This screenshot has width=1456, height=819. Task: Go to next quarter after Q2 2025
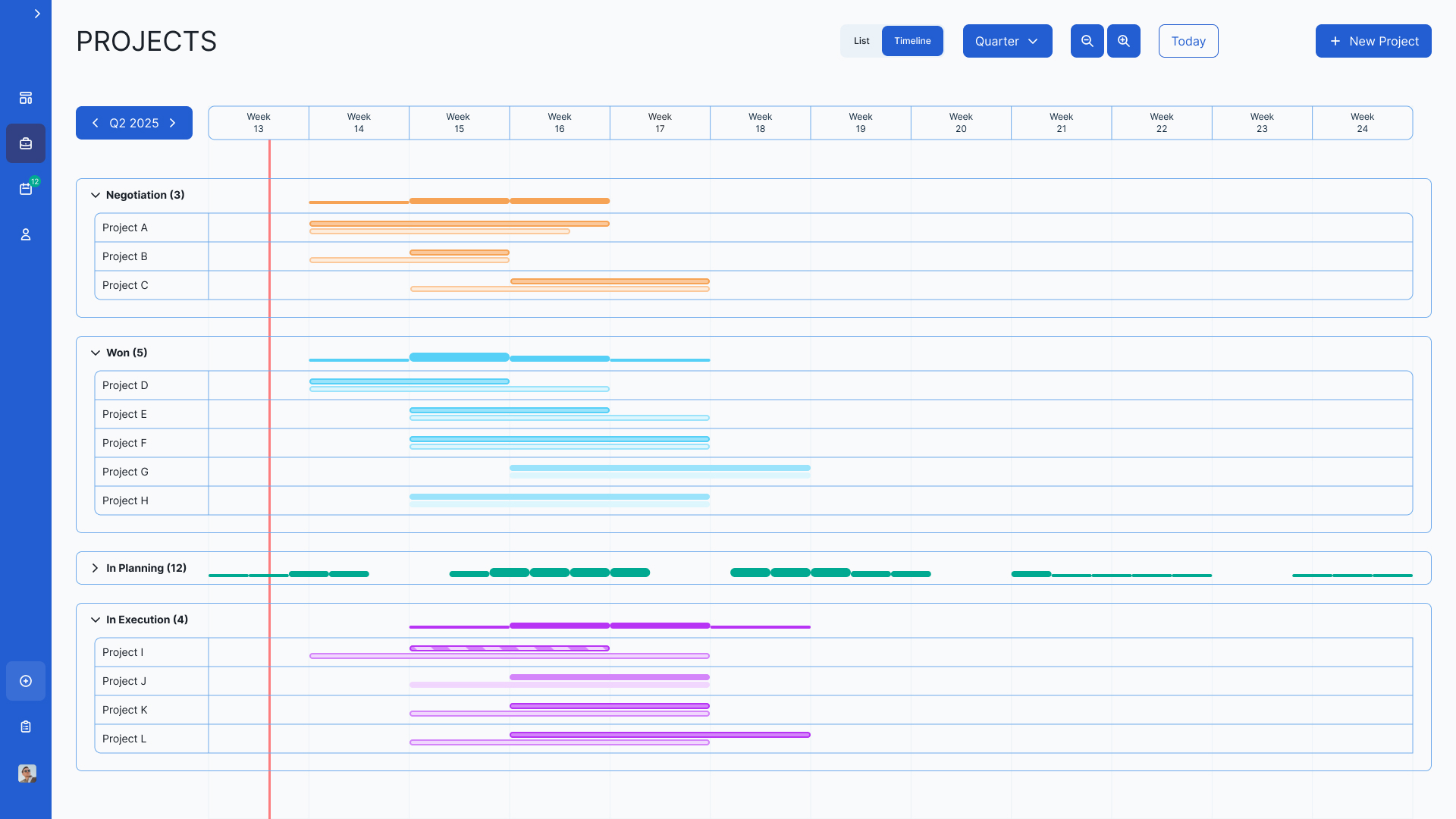(x=173, y=123)
